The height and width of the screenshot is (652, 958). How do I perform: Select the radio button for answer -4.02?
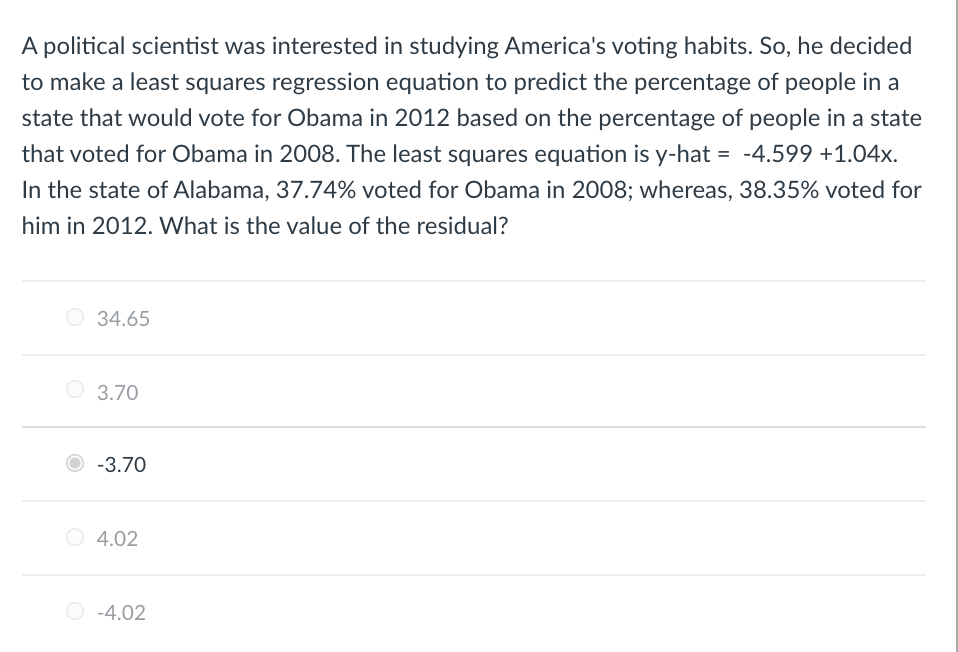pos(74,612)
